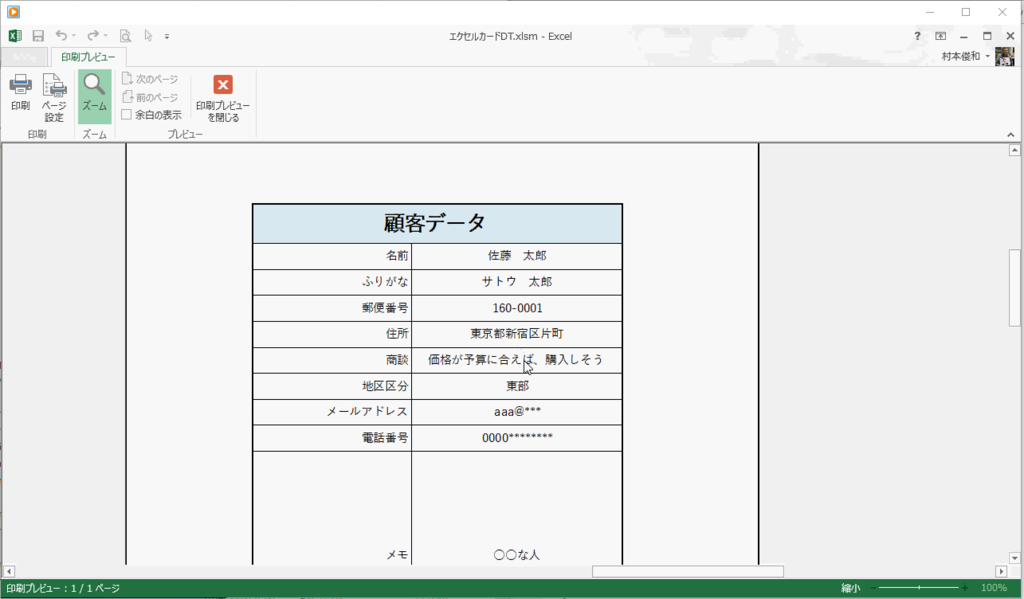Image resolution: width=1024 pixels, height=599 pixels.
Task: Open account menu for 村本俊和
Action: [965, 57]
